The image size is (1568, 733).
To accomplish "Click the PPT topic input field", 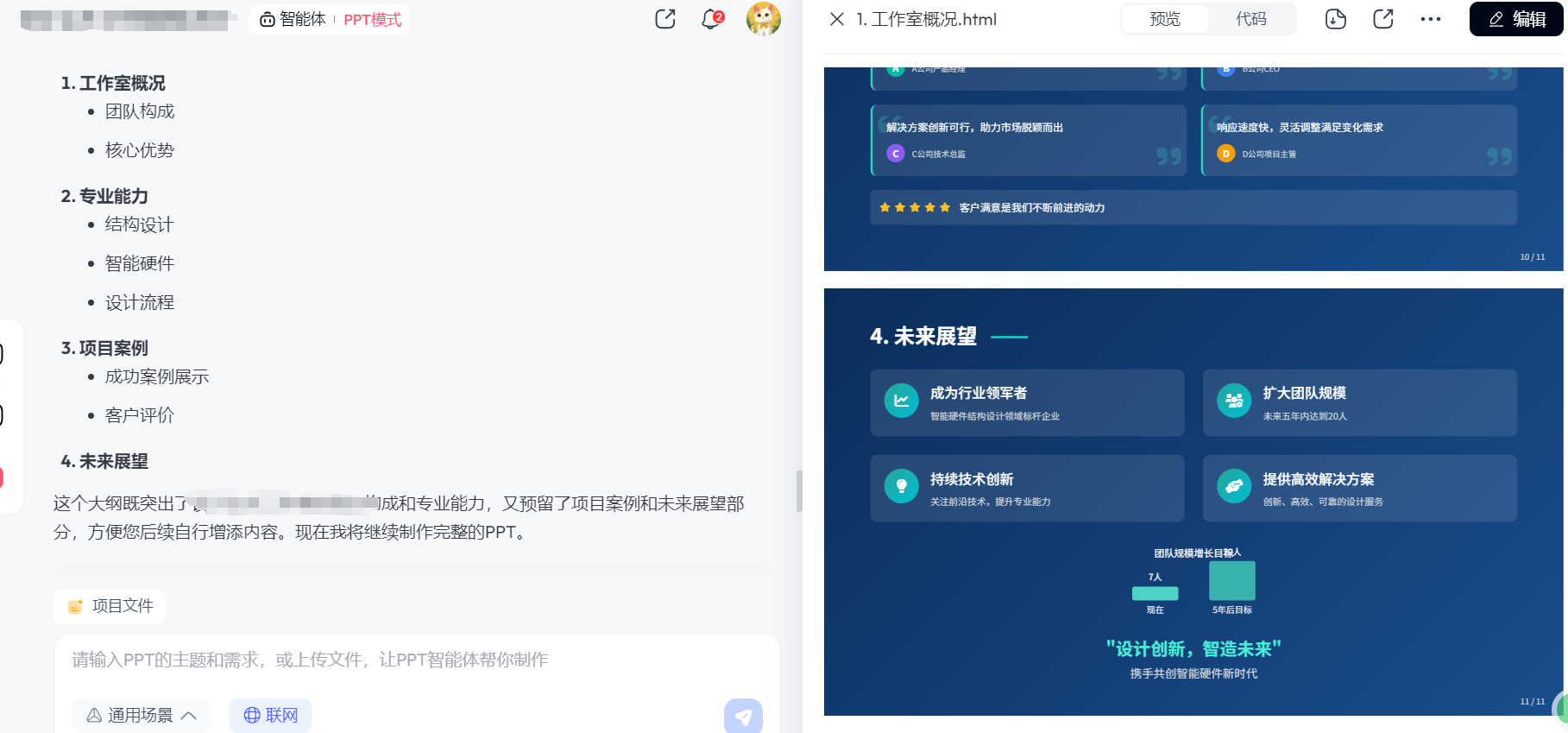I will coord(417,660).
